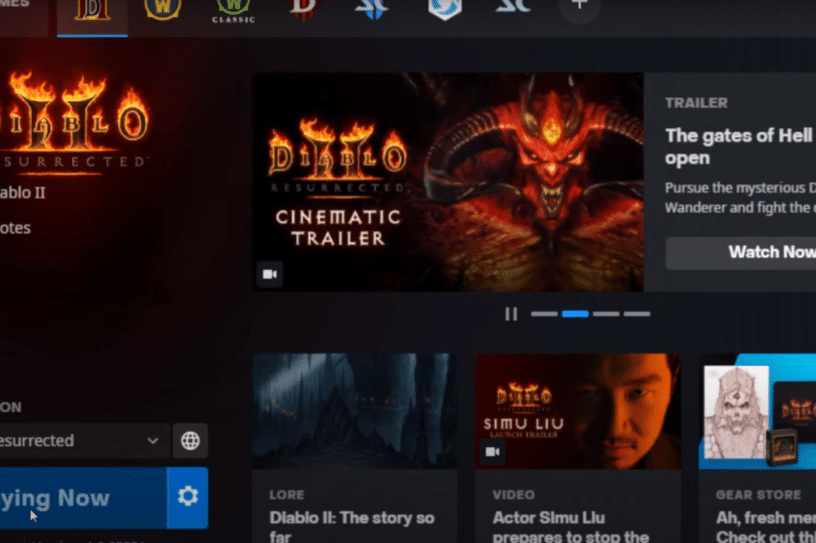Open the Heroes of the Storm icon
The height and width of the screenshot is (543, 816).
pos(444,9)
